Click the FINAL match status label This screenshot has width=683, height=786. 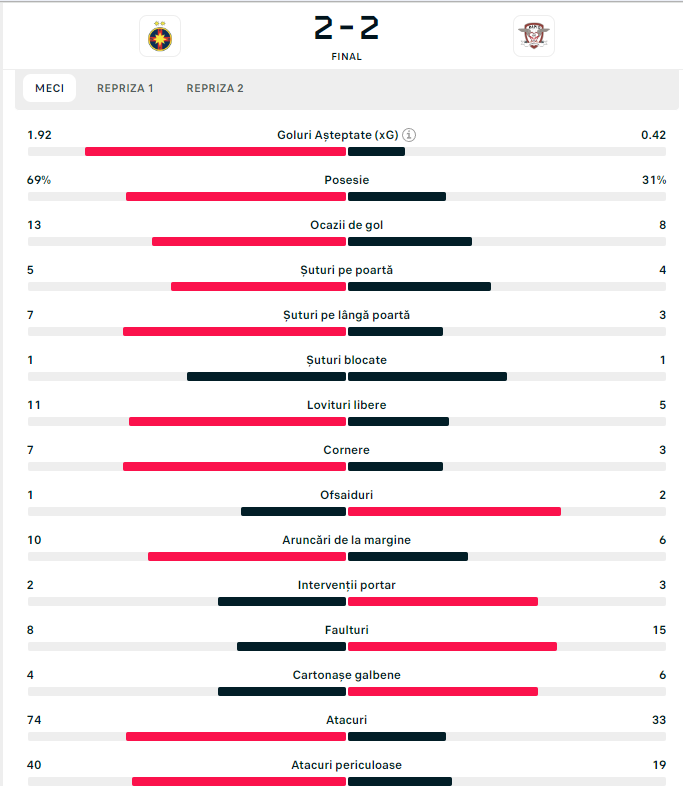click(346, 57)
